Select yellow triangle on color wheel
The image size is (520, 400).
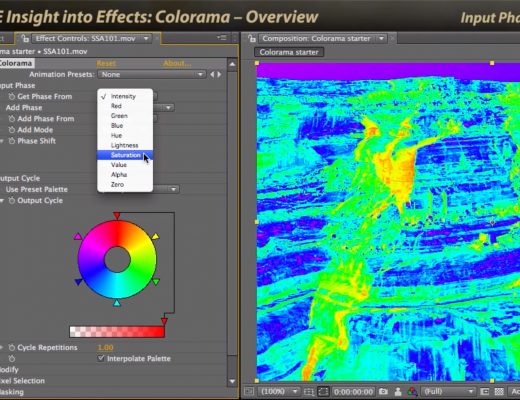click(155, 236)
